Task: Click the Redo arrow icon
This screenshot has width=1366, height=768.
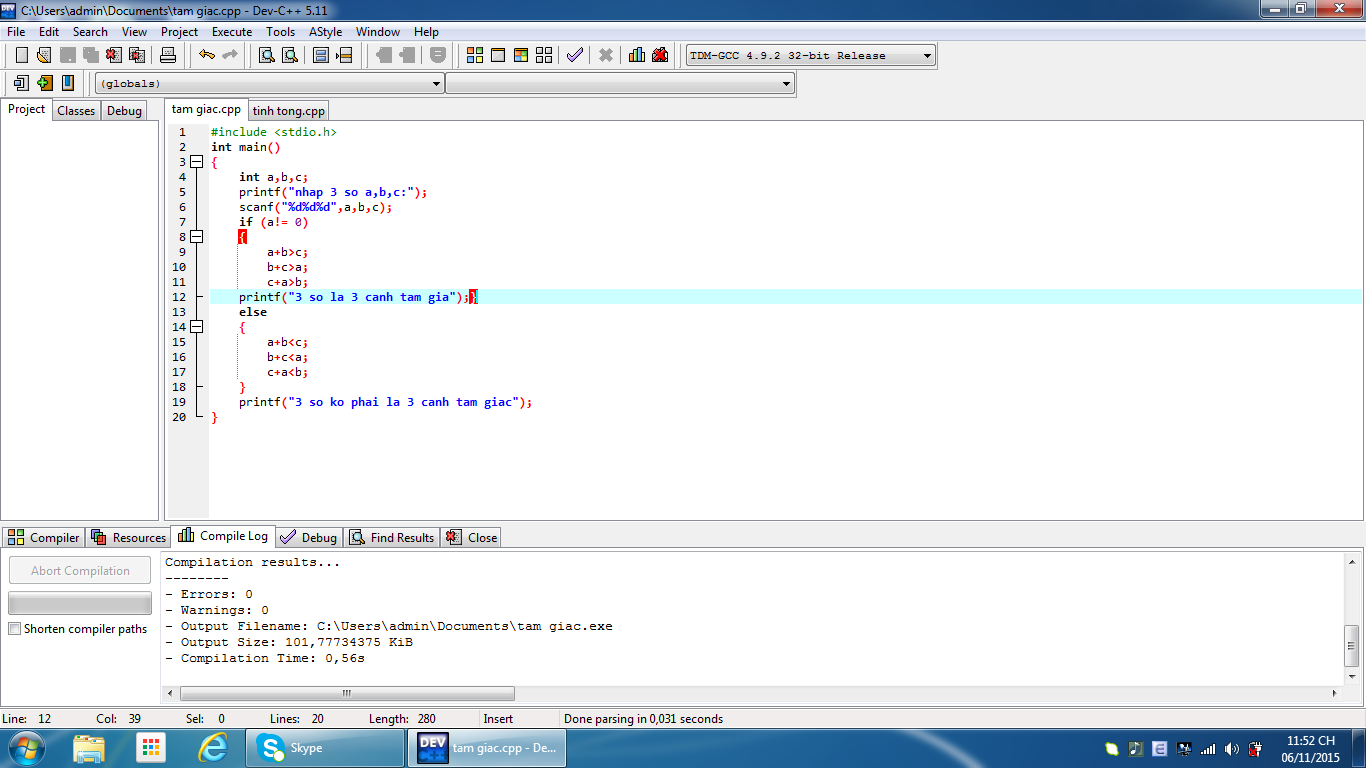Action: click(x=230, y=55)
